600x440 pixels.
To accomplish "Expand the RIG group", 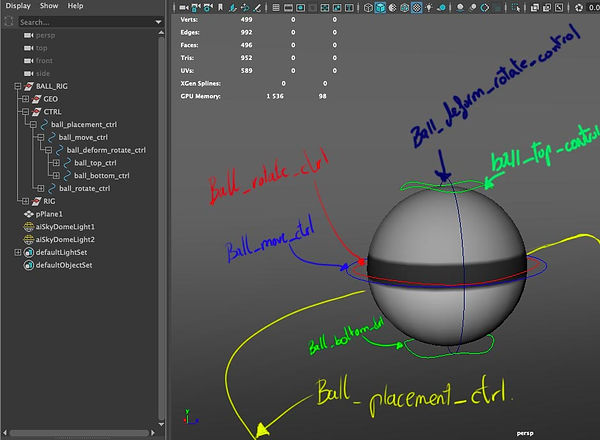I will click(x=25, y=201).
